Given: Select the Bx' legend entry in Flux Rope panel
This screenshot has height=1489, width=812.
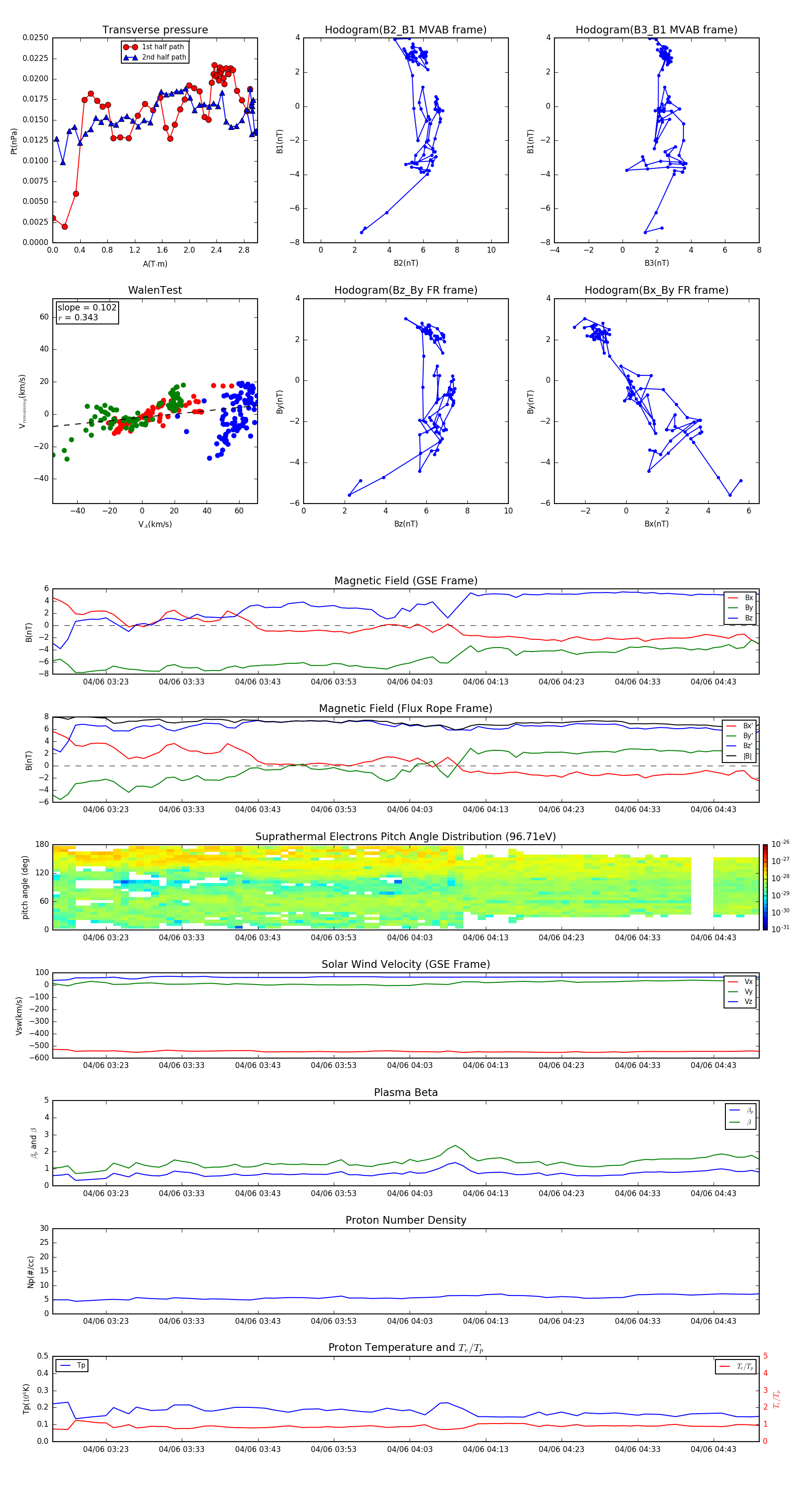Looking at the screenshot, I should click(x=740, y=726).
